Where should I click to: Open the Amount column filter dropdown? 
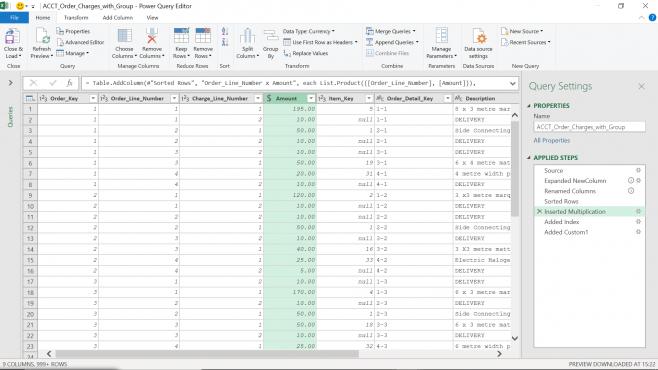coord(311,99)
